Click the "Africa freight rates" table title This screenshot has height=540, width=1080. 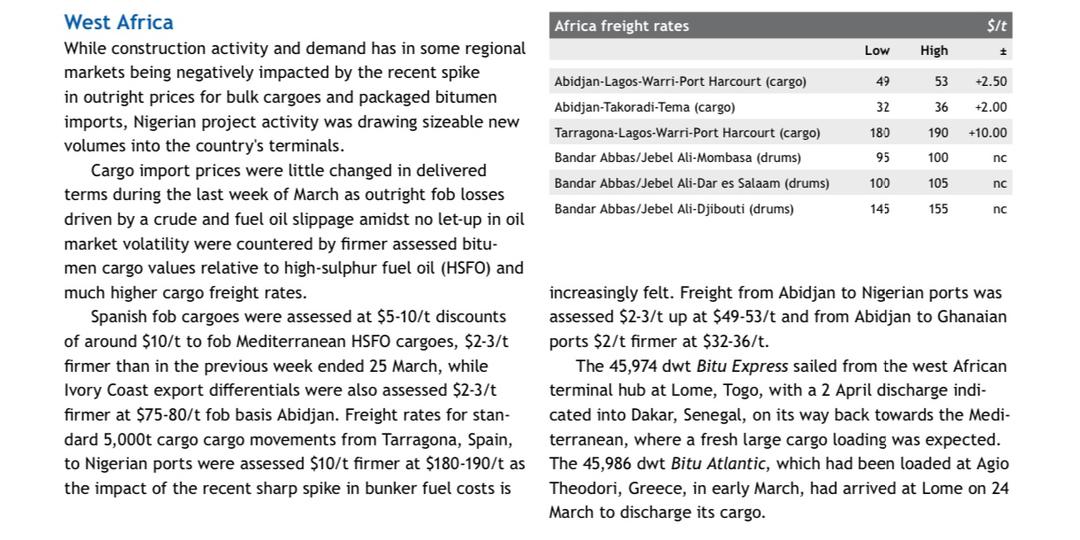621,26
